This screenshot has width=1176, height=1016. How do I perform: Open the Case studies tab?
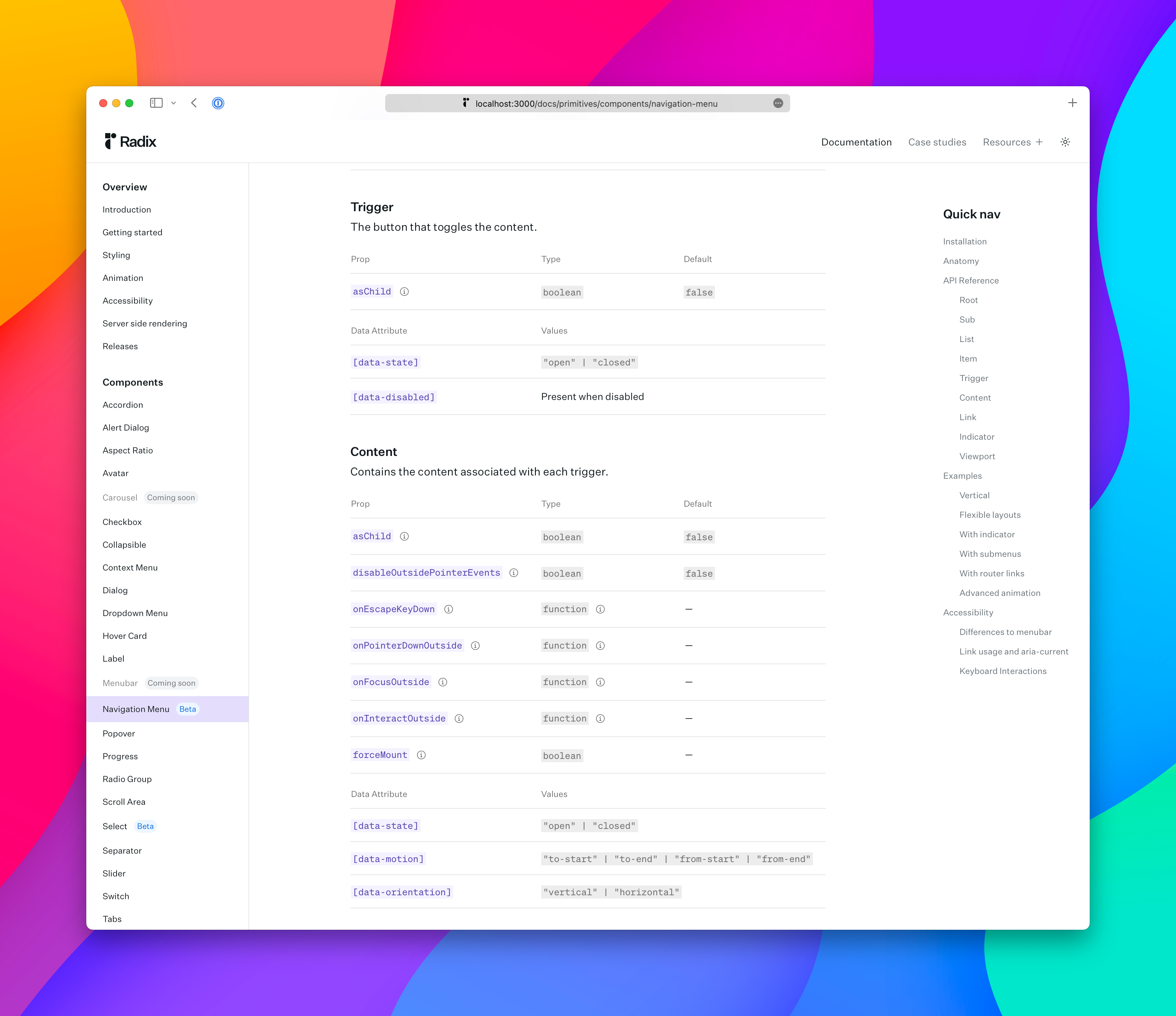[936, 143]
